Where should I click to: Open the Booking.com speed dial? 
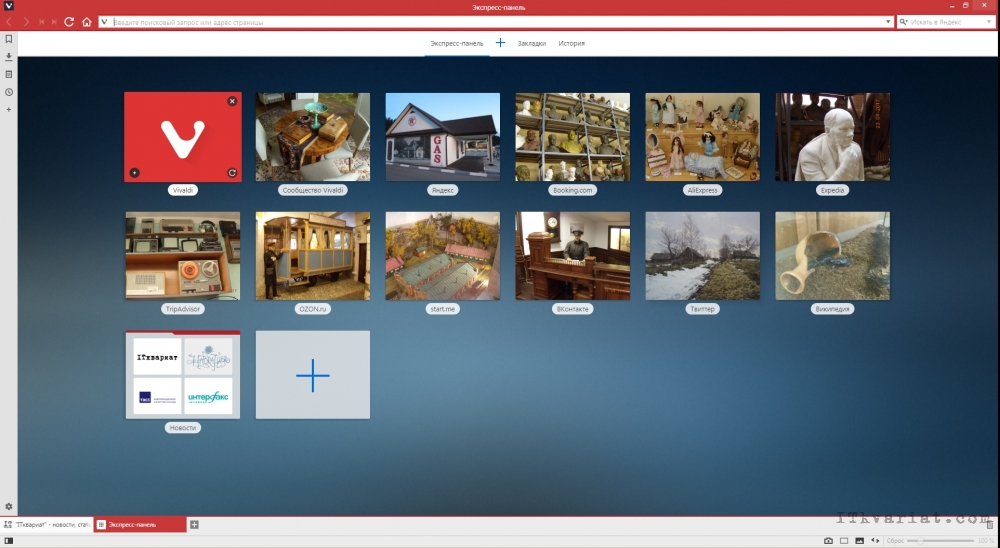coord(573,137)
